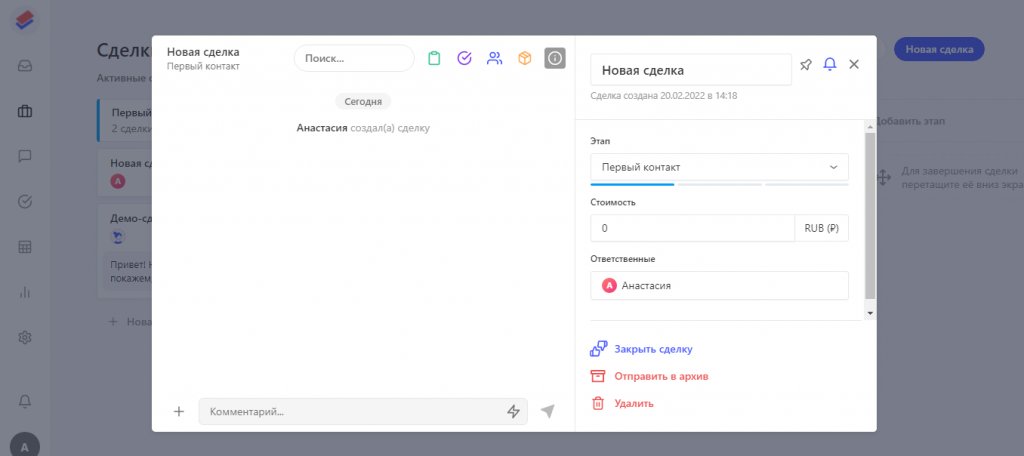Click the stage progress bar
The image size is (1024, 456).
point(719,184)
